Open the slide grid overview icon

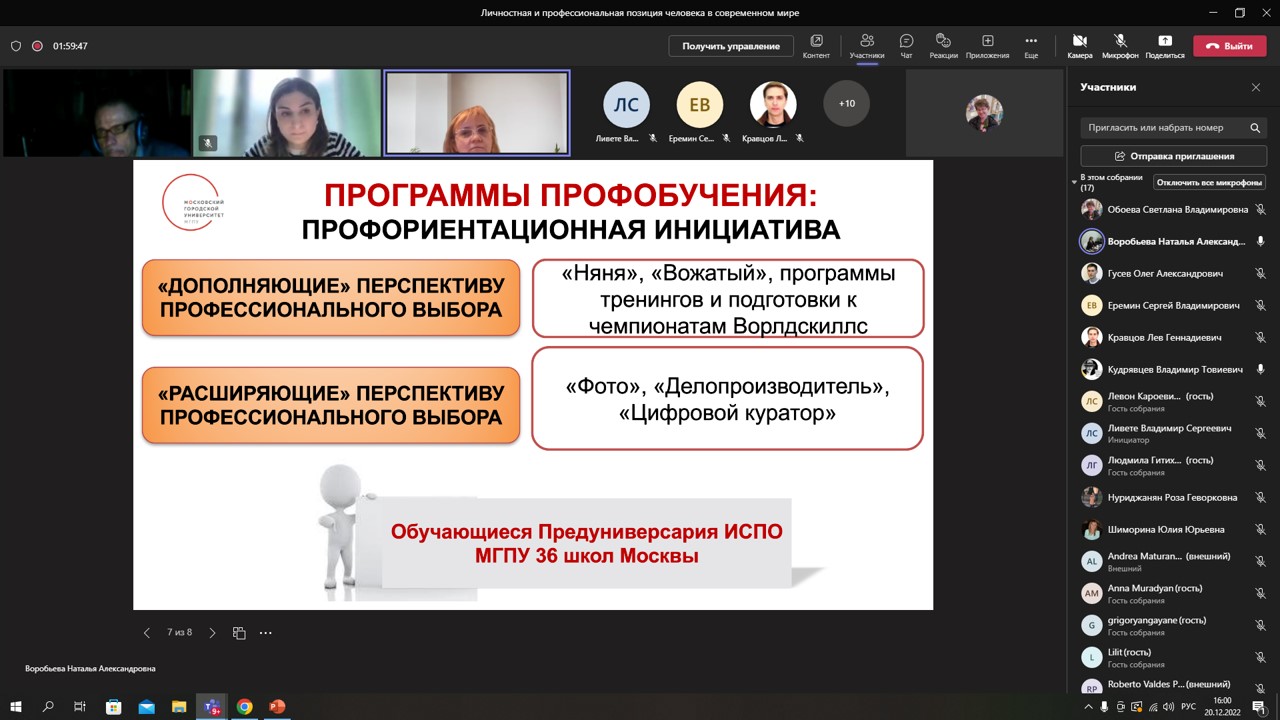tap(238, 632)
